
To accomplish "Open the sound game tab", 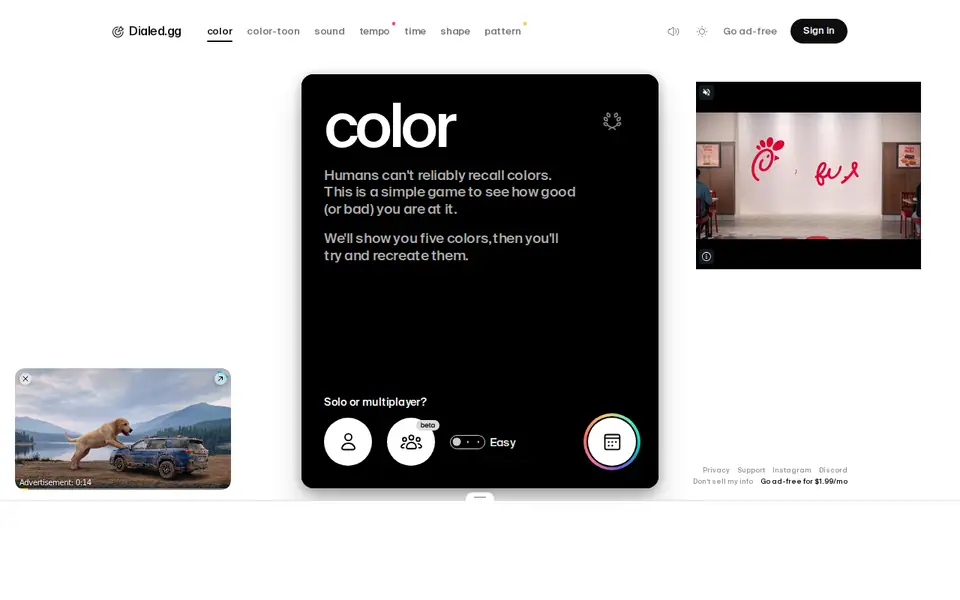I will pyautogui.click(x=329, y=31).
